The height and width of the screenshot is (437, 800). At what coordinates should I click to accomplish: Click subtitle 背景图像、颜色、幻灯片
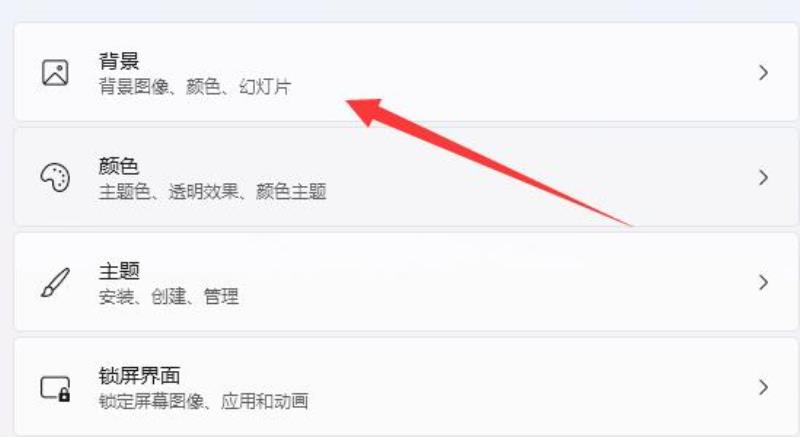[x=195, y=87]
